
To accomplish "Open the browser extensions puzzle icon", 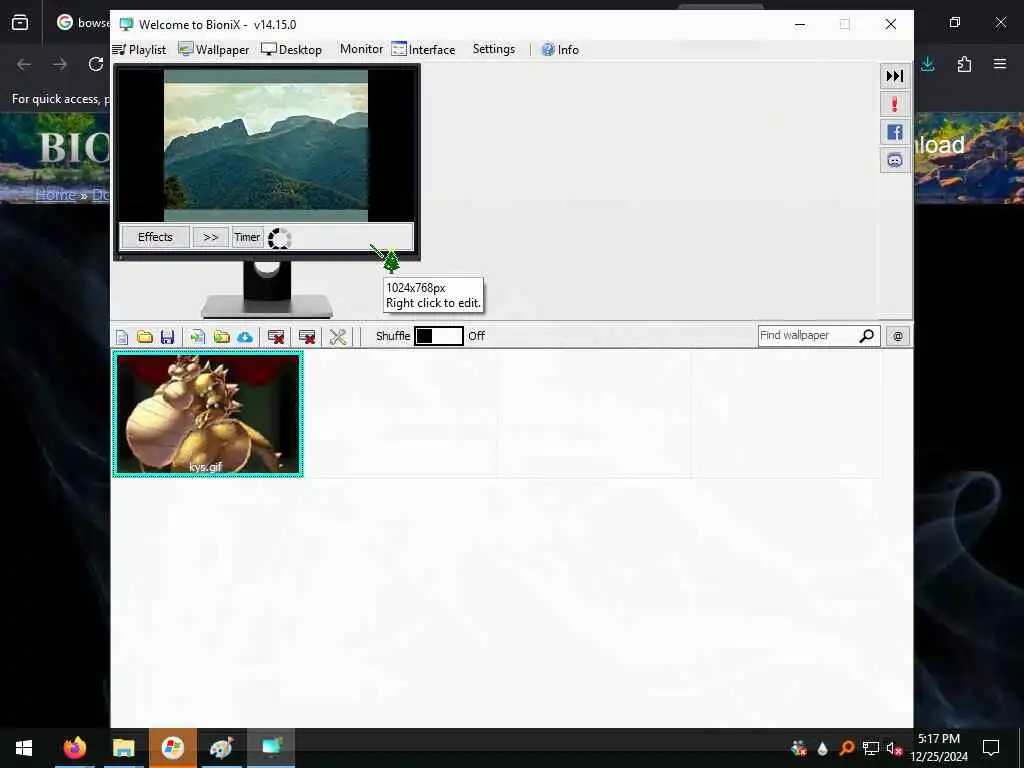I will (964, 64).
